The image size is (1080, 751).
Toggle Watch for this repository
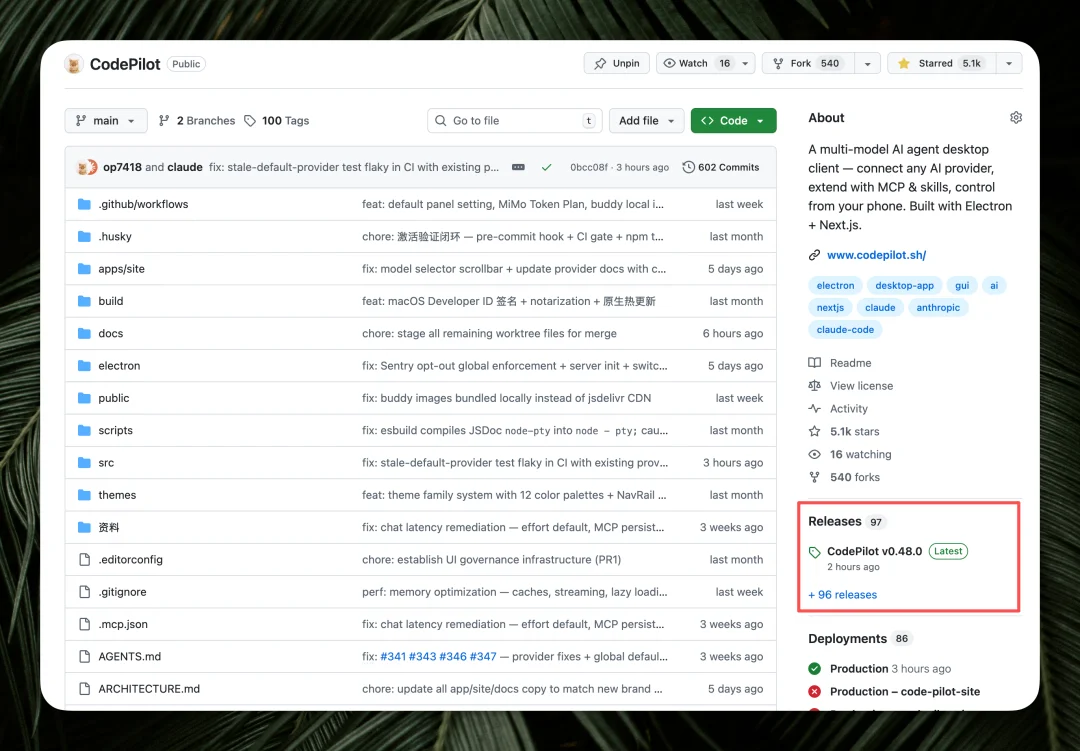click(x=690, y=62)
